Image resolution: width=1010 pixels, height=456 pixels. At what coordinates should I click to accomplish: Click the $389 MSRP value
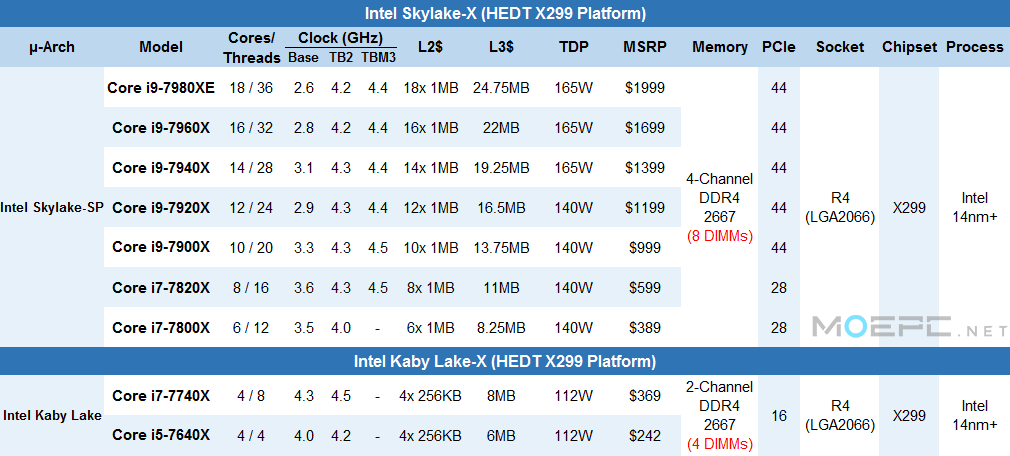(644, 327)
